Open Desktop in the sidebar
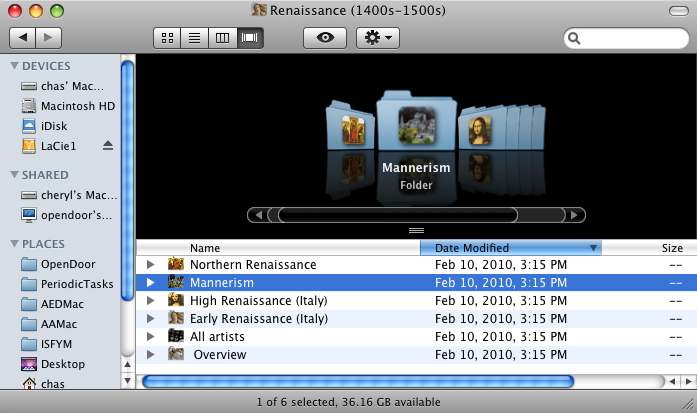Screen dimensions: 697x413 pos(53,364)
